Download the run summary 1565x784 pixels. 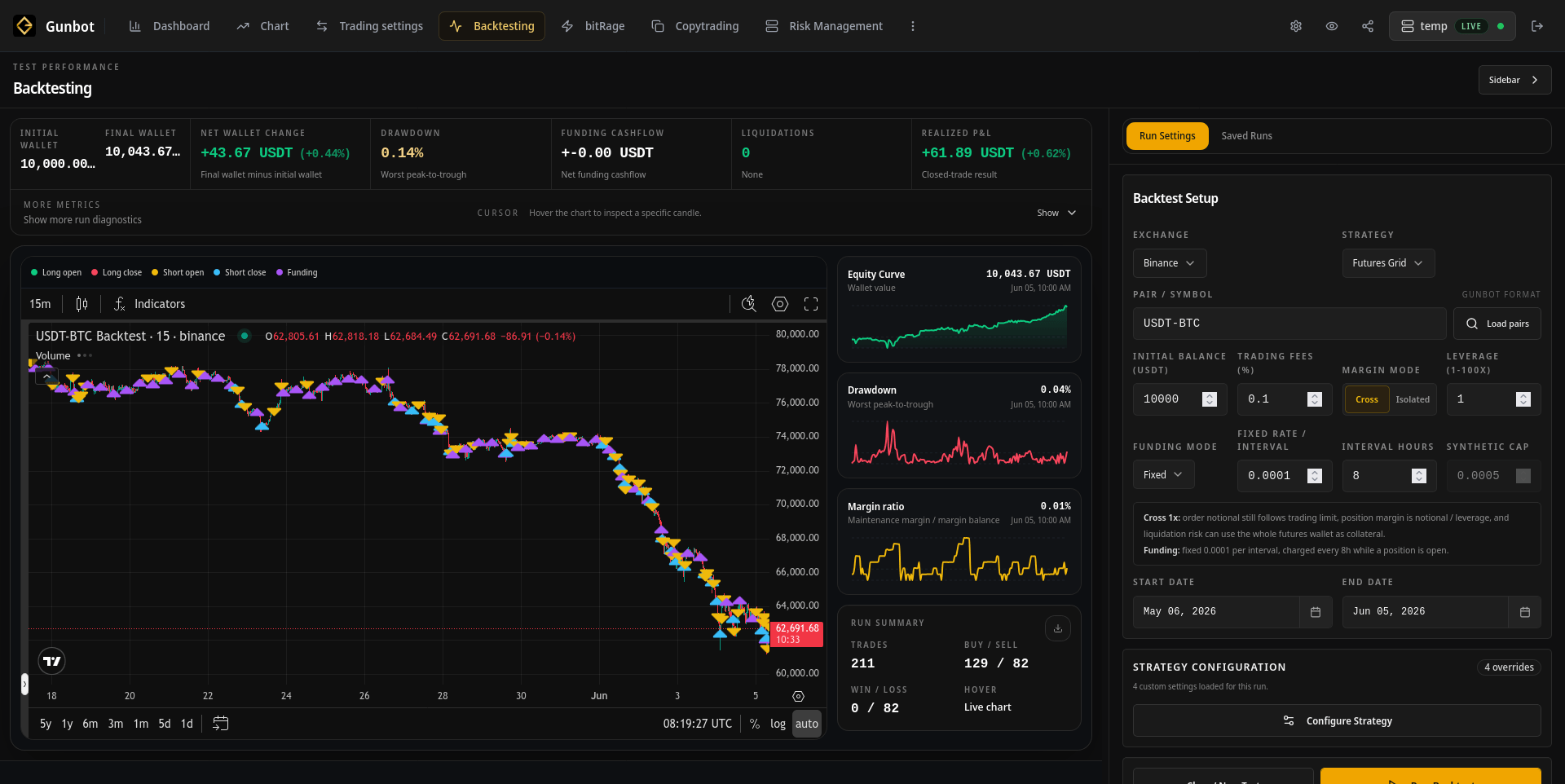coord(1058,628)
